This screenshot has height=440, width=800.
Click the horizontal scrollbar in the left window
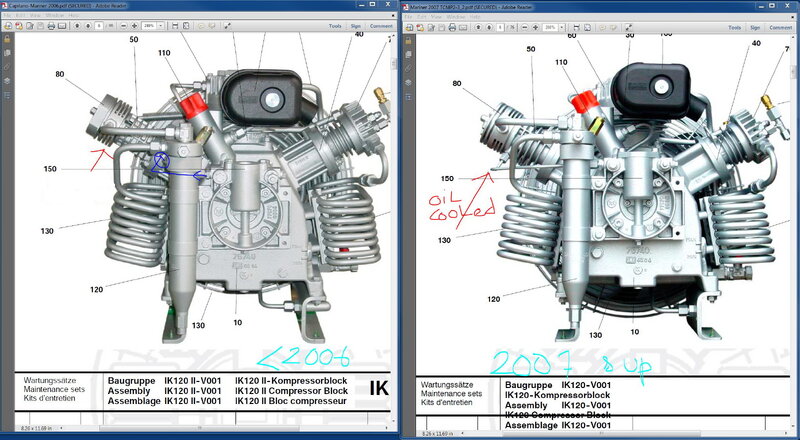click(200, 429)
